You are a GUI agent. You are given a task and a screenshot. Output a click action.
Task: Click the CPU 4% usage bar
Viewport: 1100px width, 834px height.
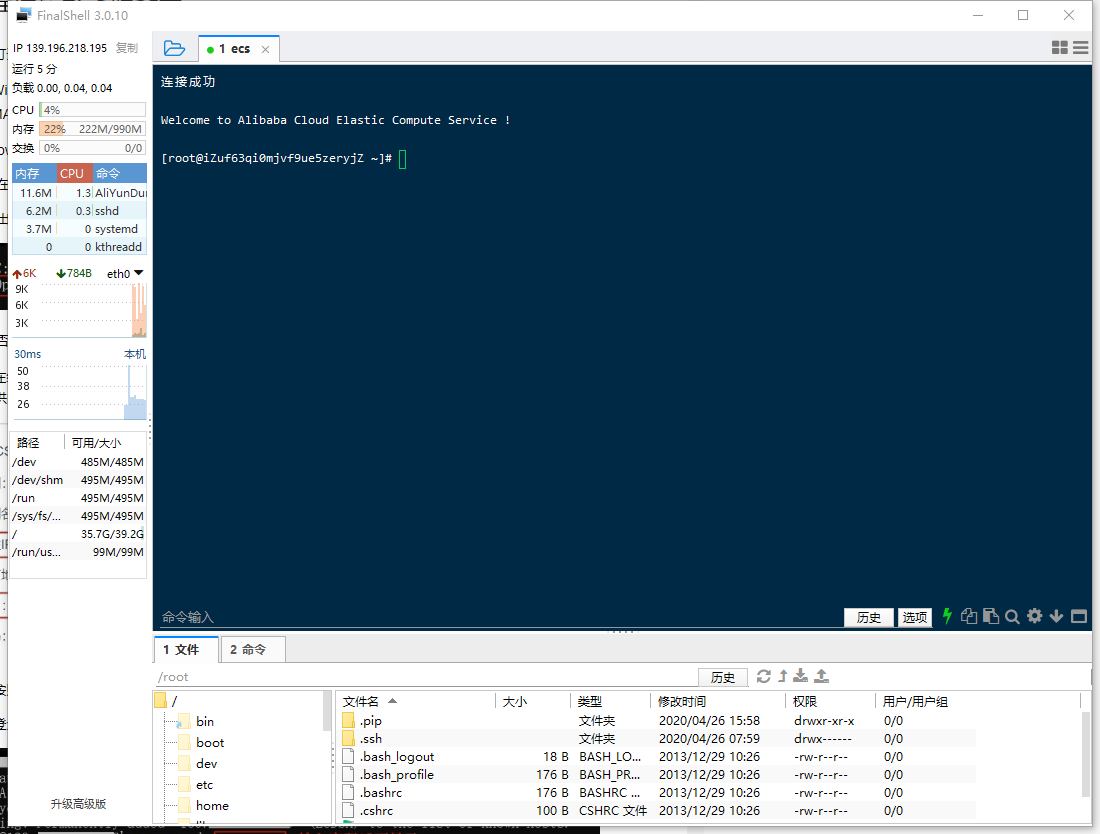pos(93,110)
